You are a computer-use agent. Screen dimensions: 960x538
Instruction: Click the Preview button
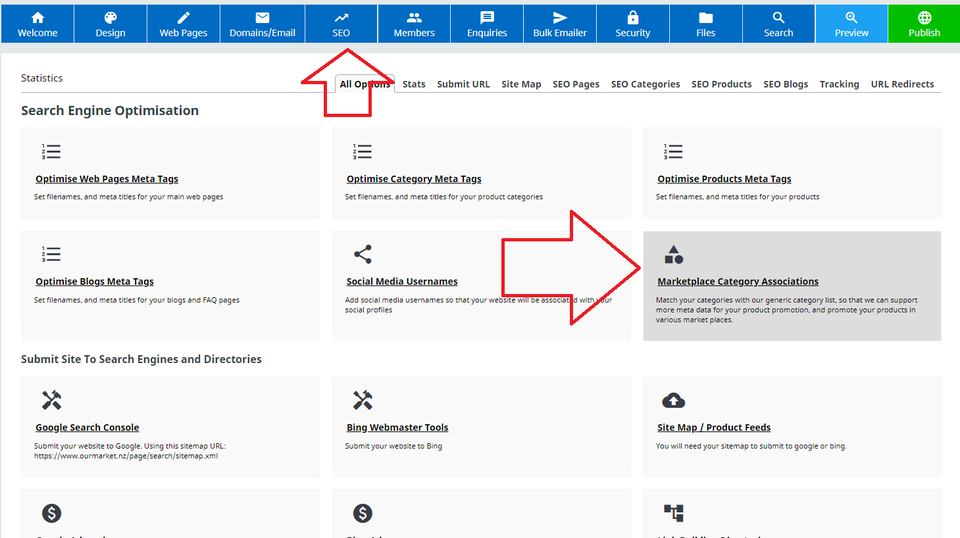(x=851, y=23)
